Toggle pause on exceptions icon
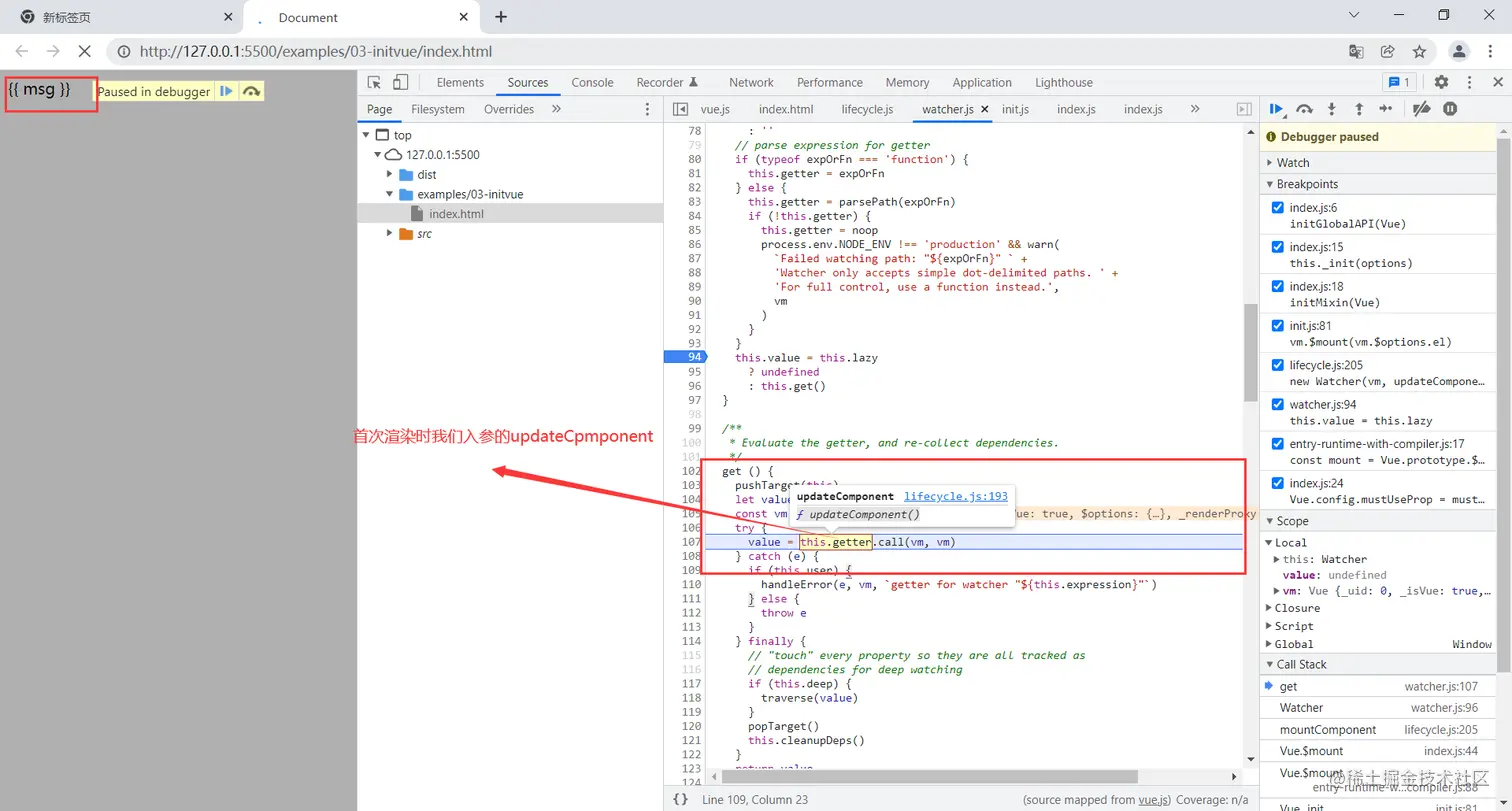Viewport: 1512px width, 811px height. pyautogui.click(x=1450, y=109)
